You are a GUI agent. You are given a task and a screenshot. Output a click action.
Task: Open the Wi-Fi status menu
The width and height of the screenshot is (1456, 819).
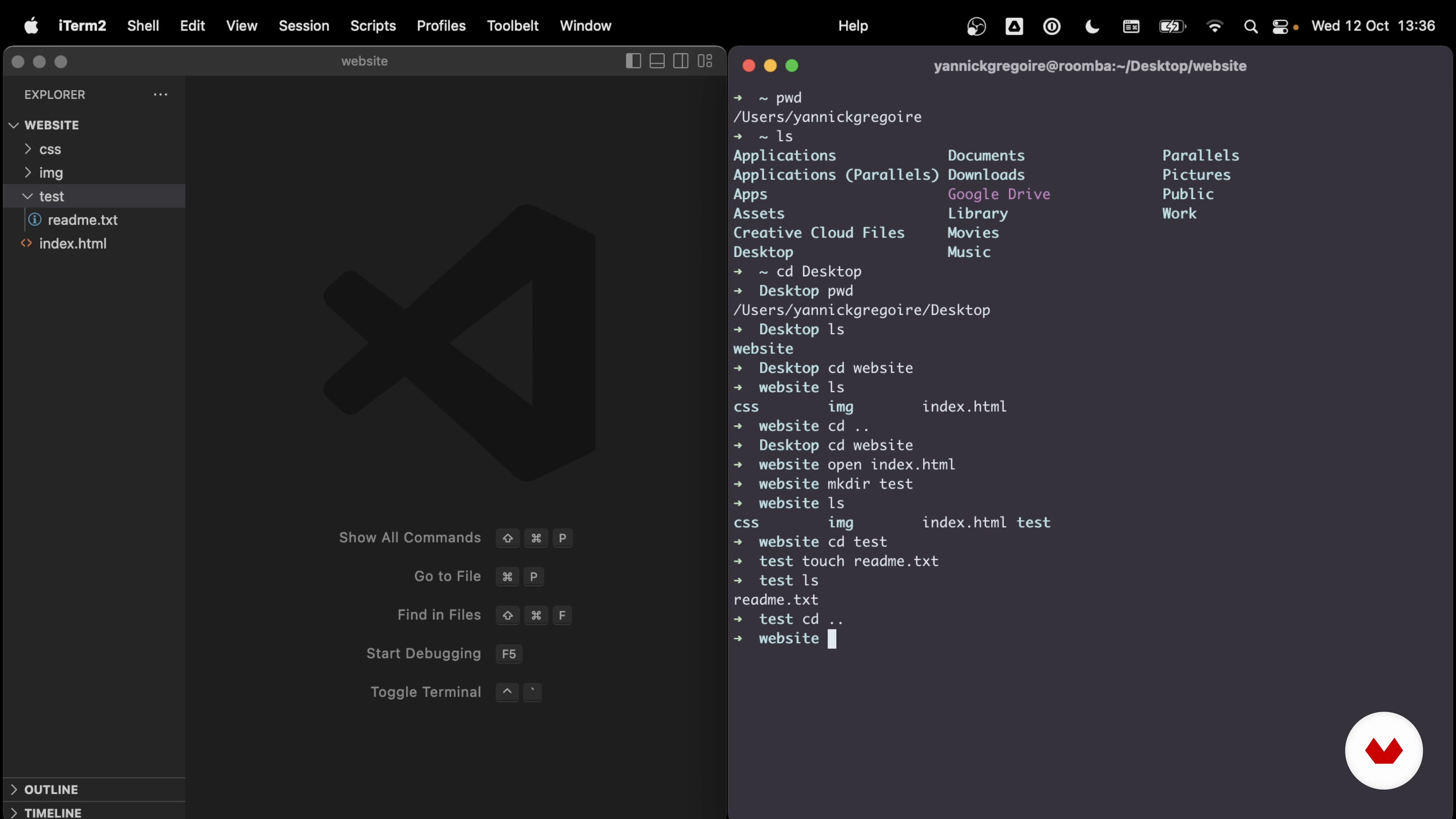click(x=1214, y=27)
